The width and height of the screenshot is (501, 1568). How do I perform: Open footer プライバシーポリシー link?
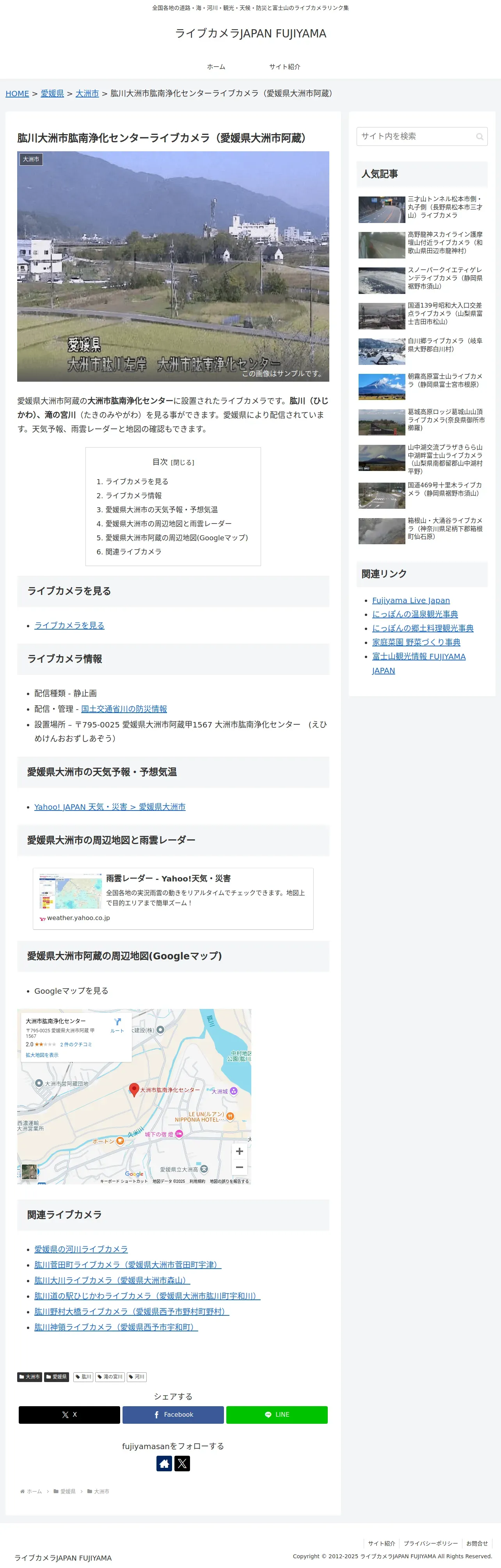click(x=430, y=1544)
